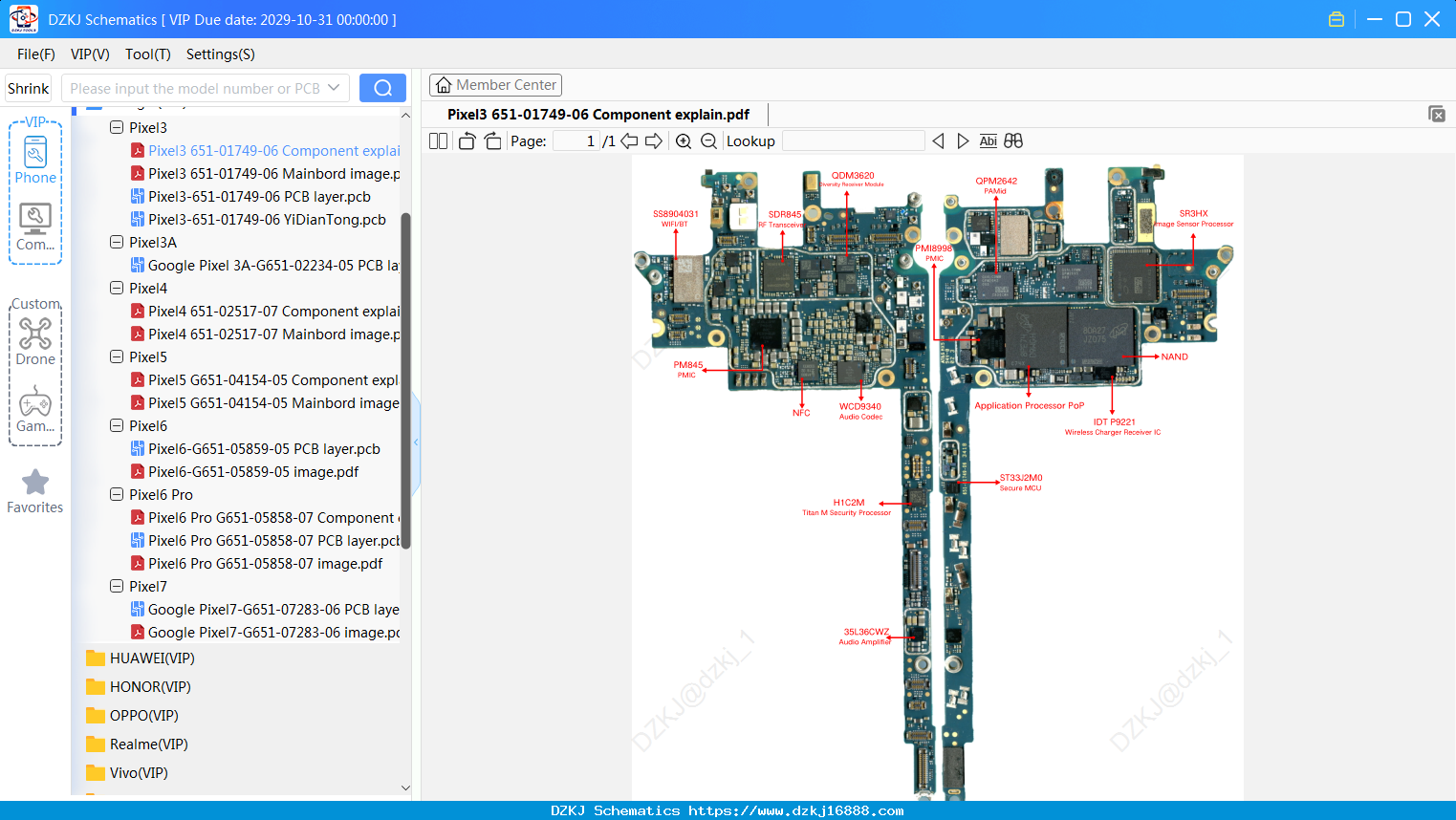Rotate the page clockwise
Viewport: 1456px width, 820px height.
(x=492, y=141)
